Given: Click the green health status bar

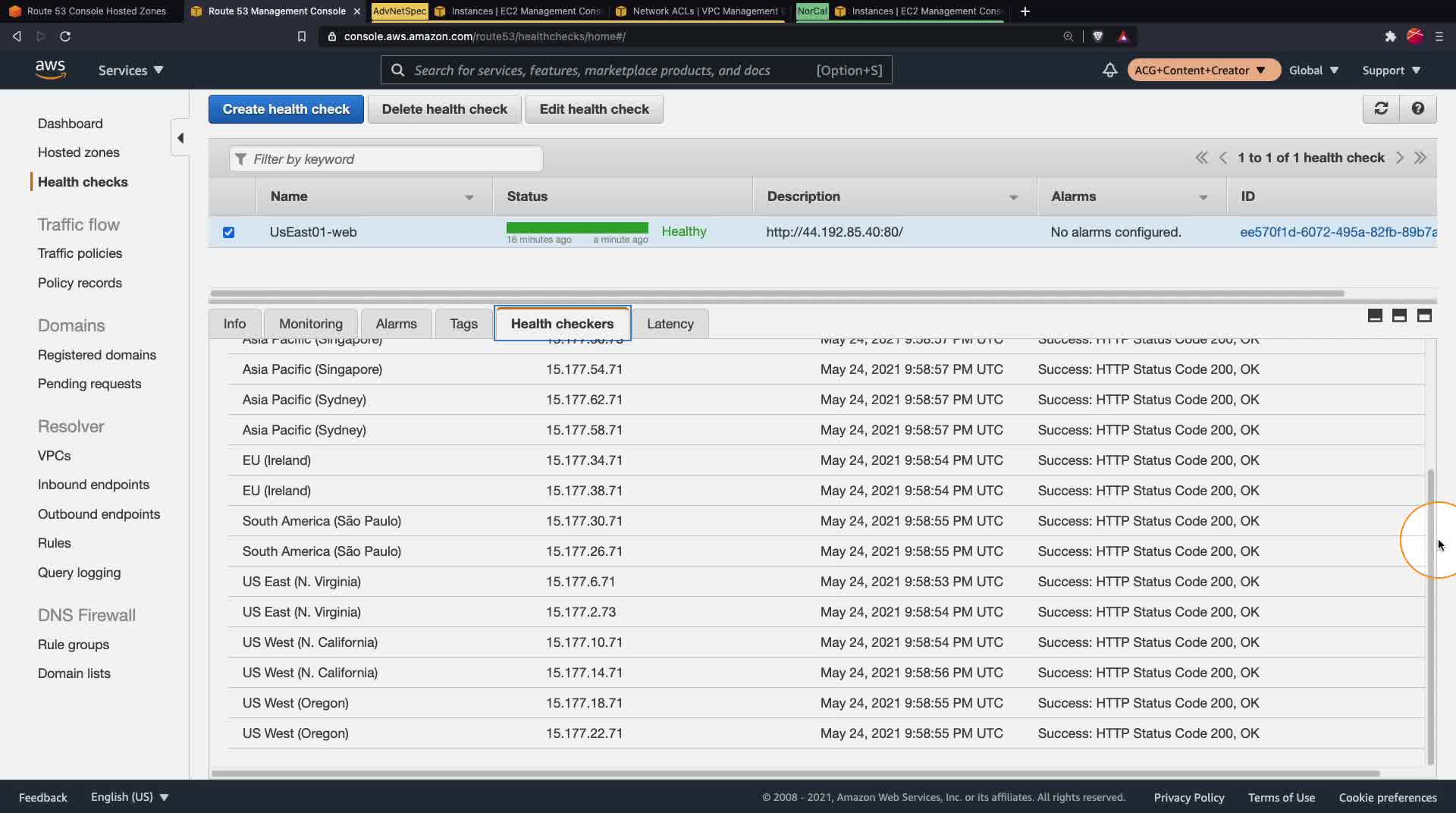Looking at the screenshot, I should (x=577, y=228).
